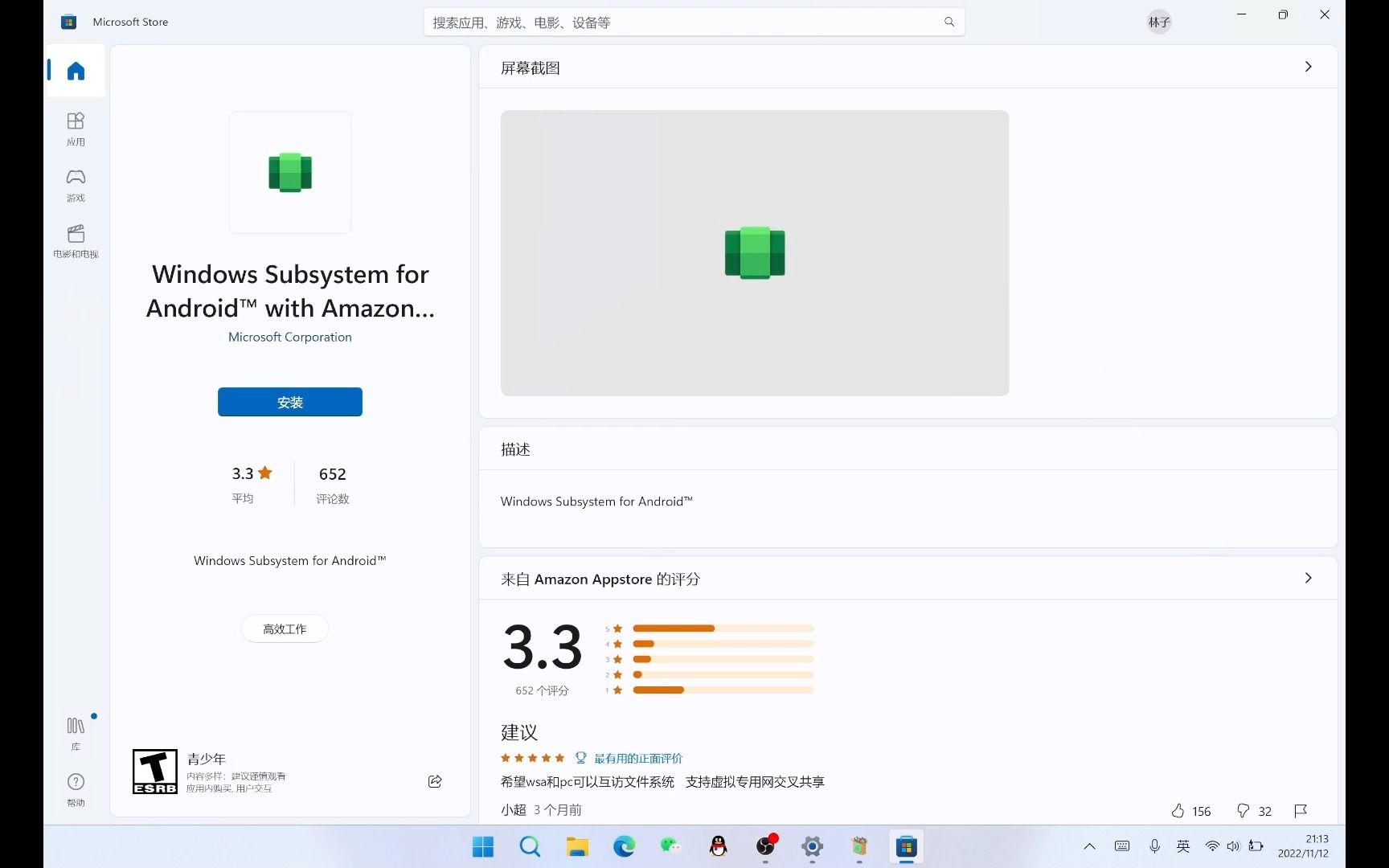Click the share icon on the app card
The height and width of the screenshot is (868, 1389).
435,781
